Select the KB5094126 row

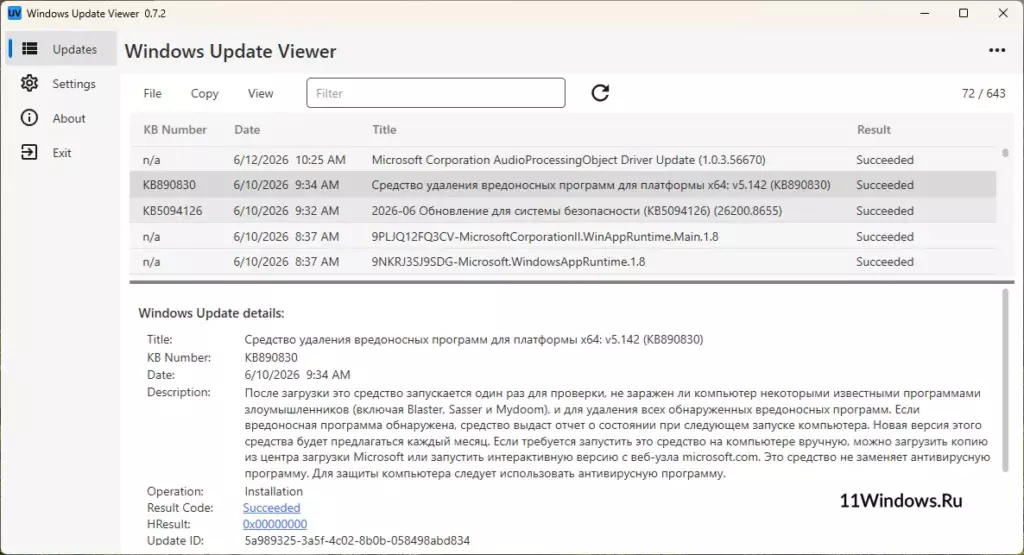point(563,210)
